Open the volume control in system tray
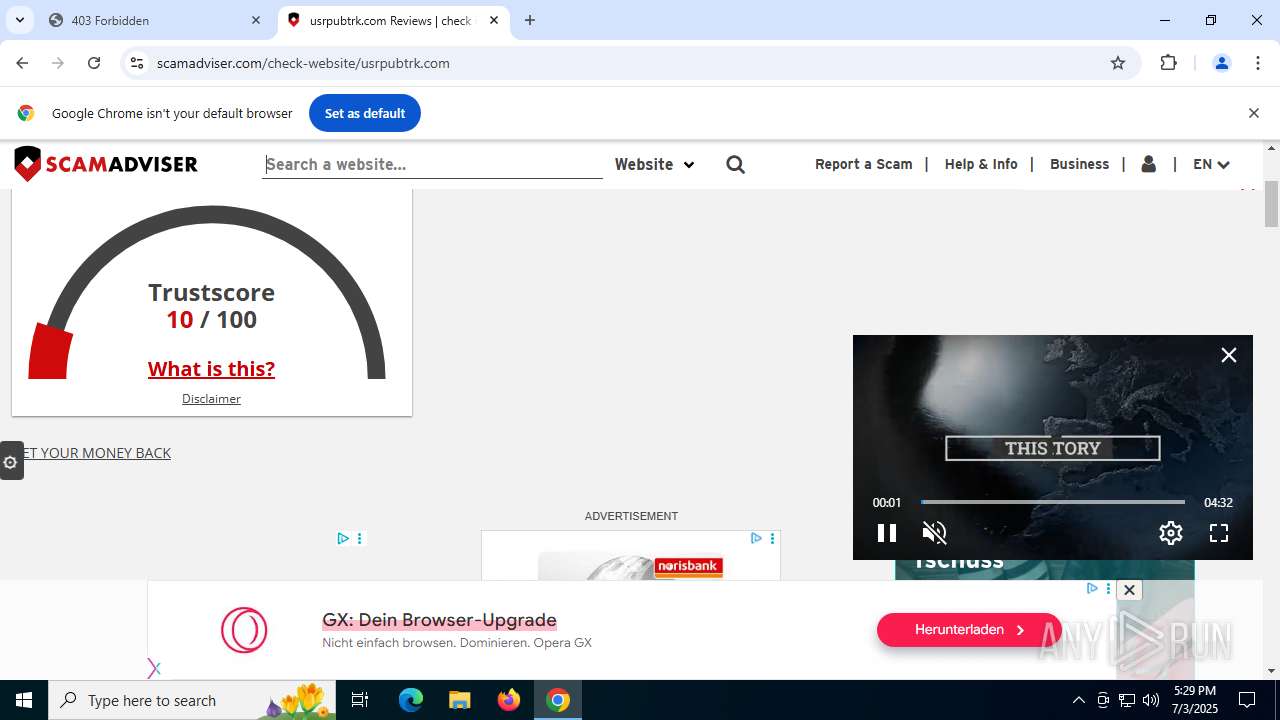1280x720 pixels. point(1151,700)
